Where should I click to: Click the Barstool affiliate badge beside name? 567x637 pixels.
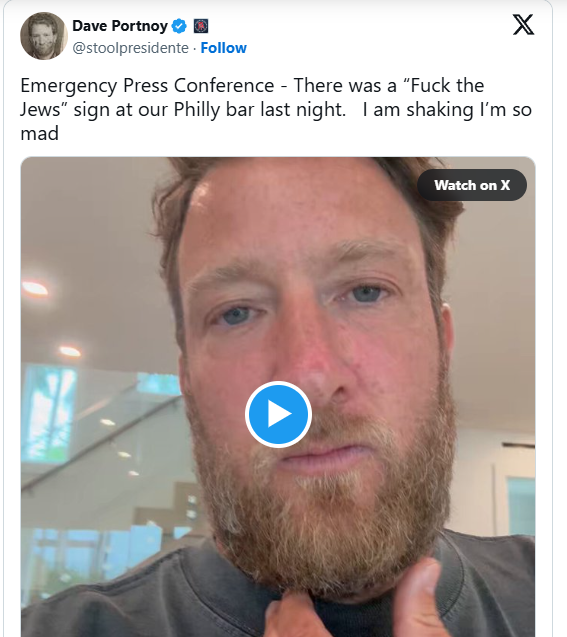pyautogui.click(x=201, y=26)
